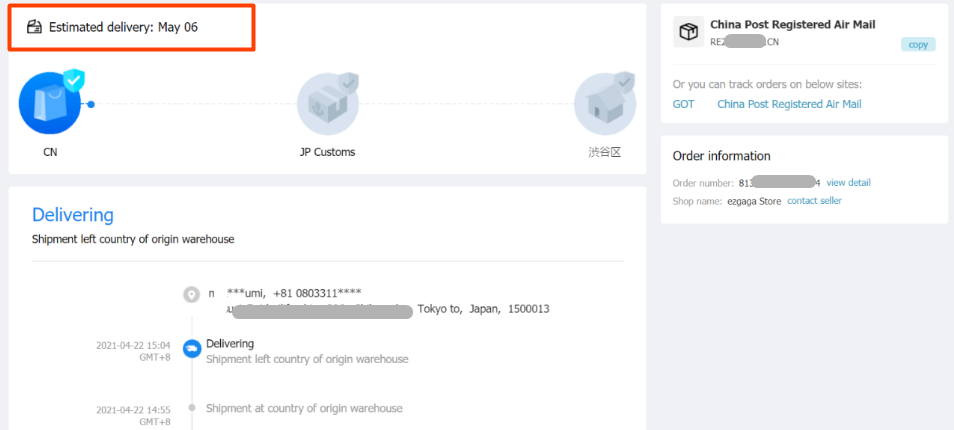The image size is (954, 430).
Task: Click the blue progress dot after CN
Action: click(91, 104)
